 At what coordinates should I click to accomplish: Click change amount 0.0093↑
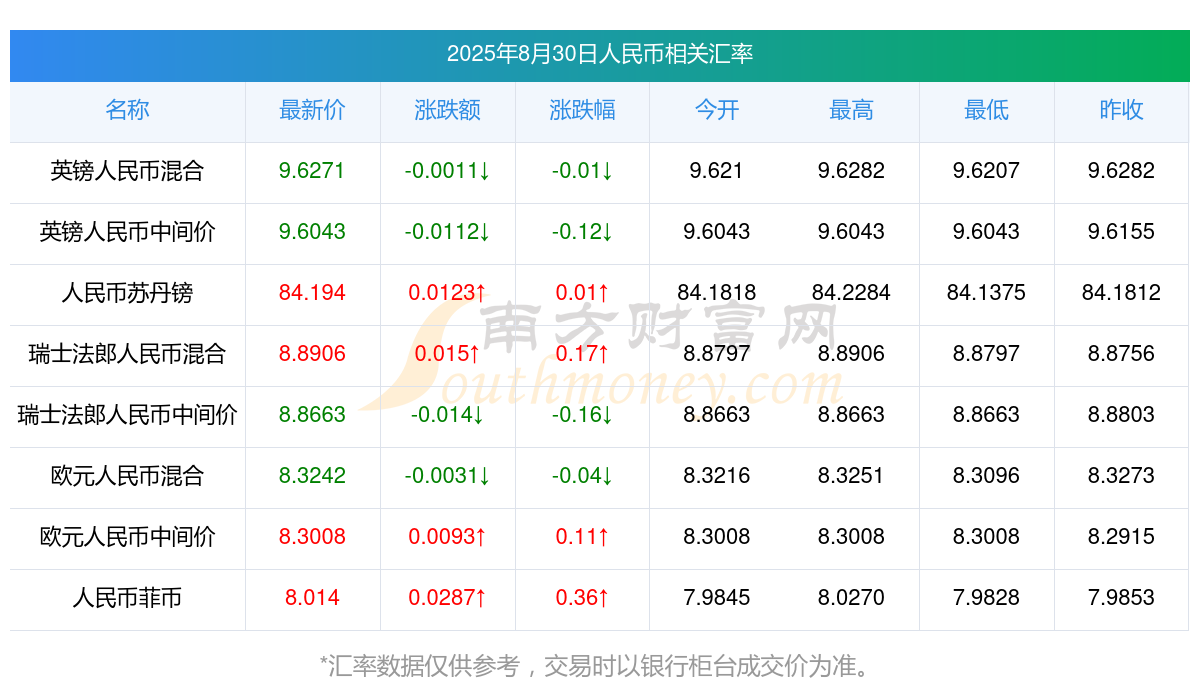[447, 537]
